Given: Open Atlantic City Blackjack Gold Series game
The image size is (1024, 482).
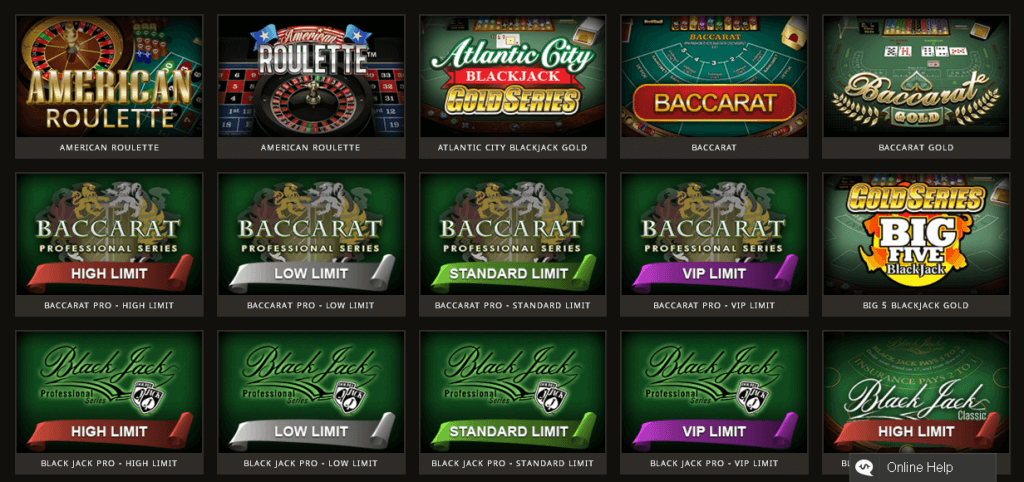Looking at the screenshot, I should (513, 76).
